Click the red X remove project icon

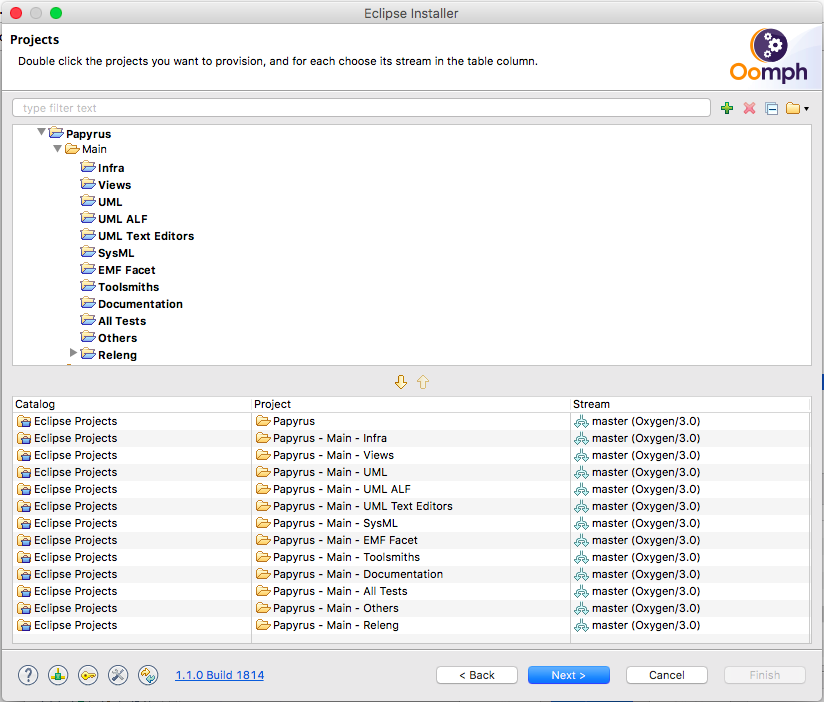749,108
